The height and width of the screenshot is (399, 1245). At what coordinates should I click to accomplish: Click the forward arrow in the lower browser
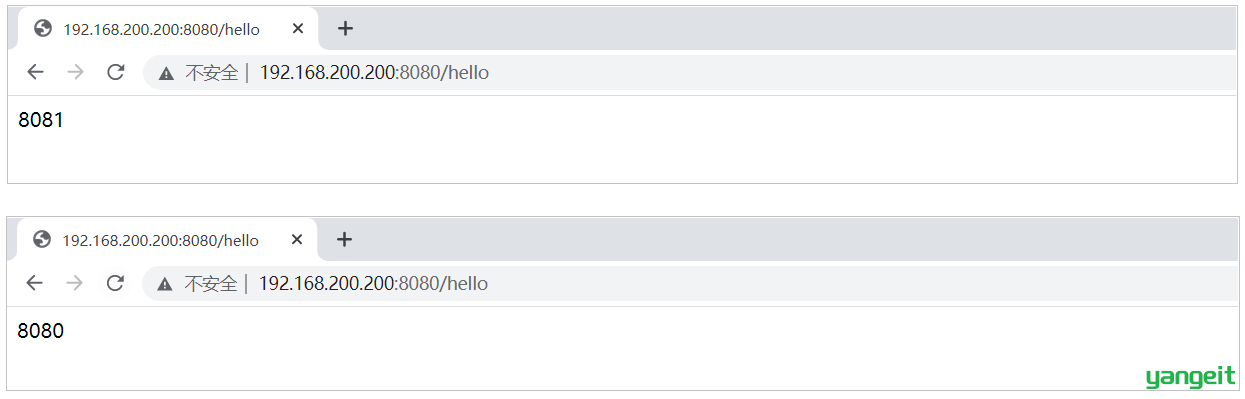(74, 283)
